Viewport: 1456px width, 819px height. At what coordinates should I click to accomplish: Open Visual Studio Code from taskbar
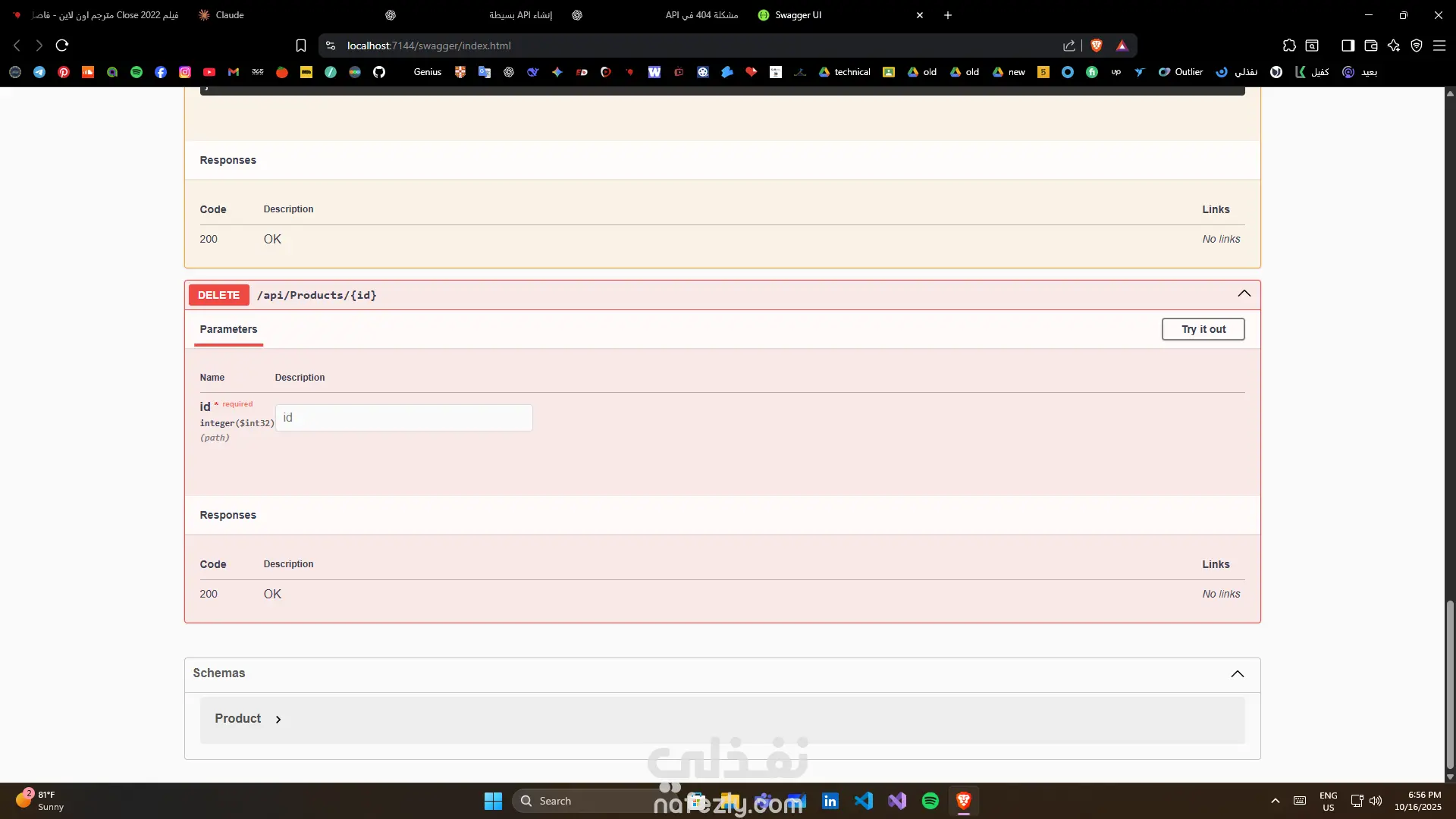point(864,801)
